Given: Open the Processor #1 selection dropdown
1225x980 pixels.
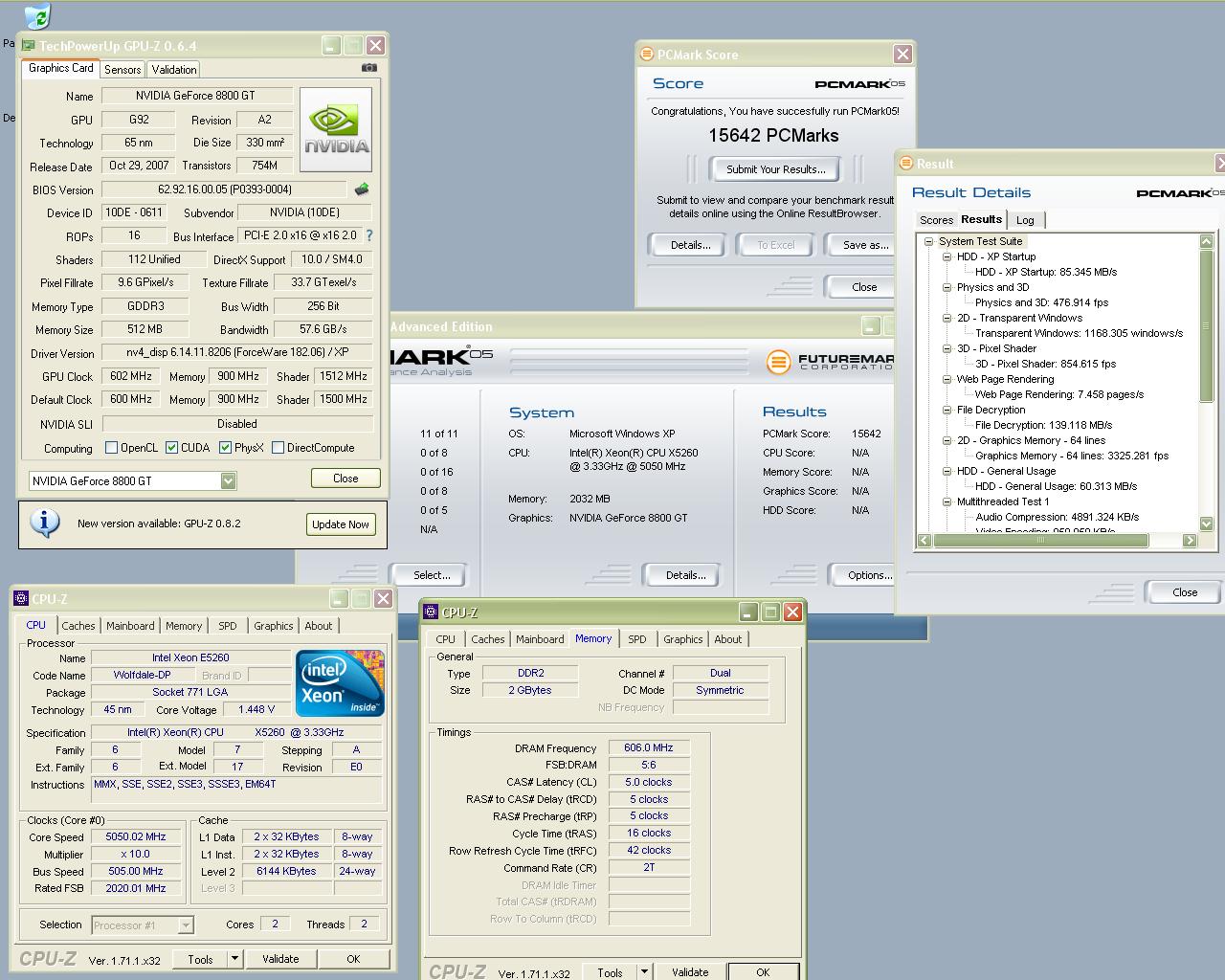Looking at the screenshot, I should coord(186,925).
